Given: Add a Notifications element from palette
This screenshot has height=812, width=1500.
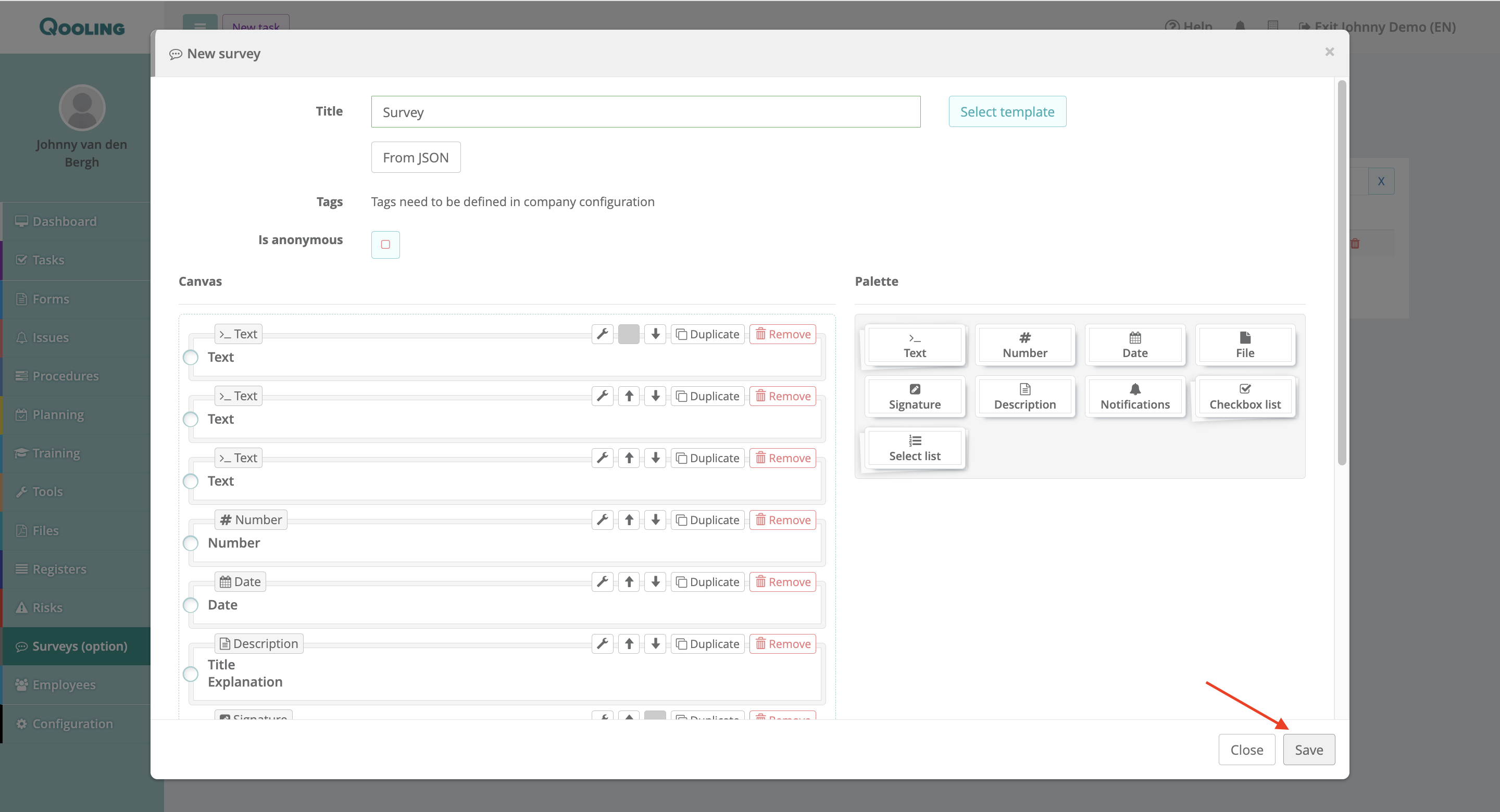Looking at the screenshot, I should click(1134, 397).
